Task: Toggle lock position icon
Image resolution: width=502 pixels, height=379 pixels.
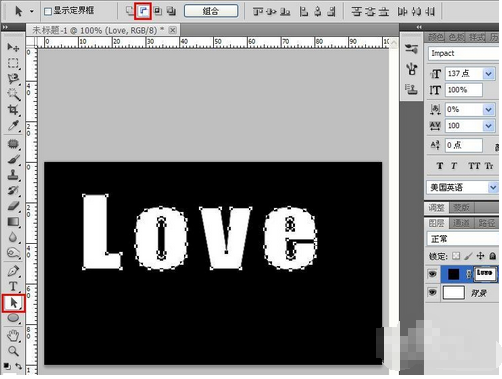Action: tap(480, 256)
